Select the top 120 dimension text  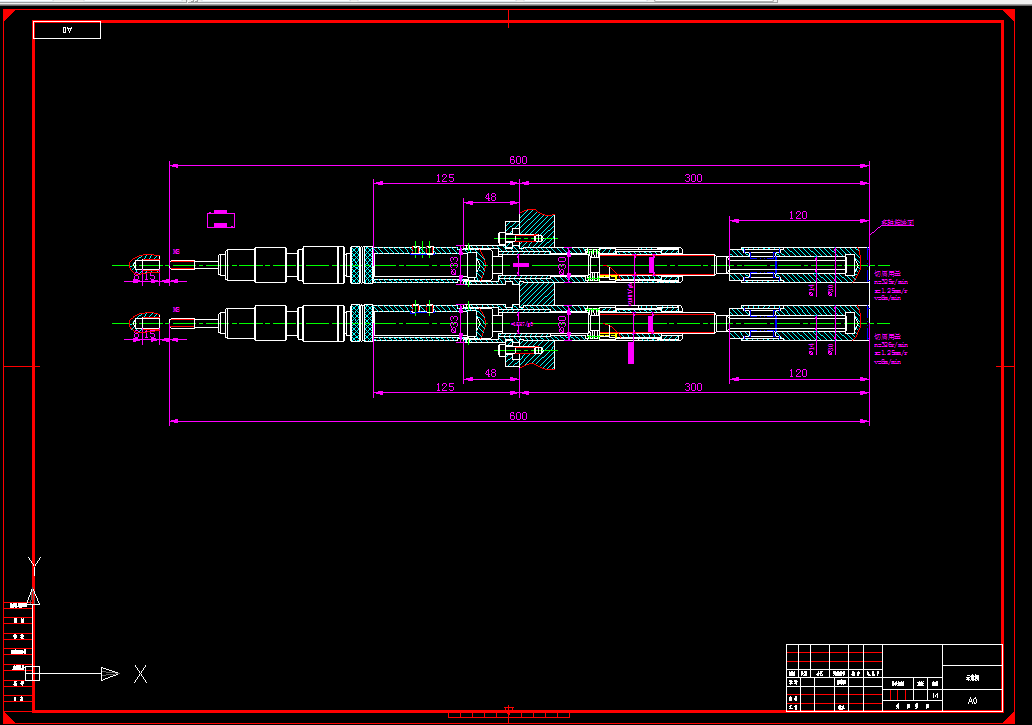pos(798,215)
